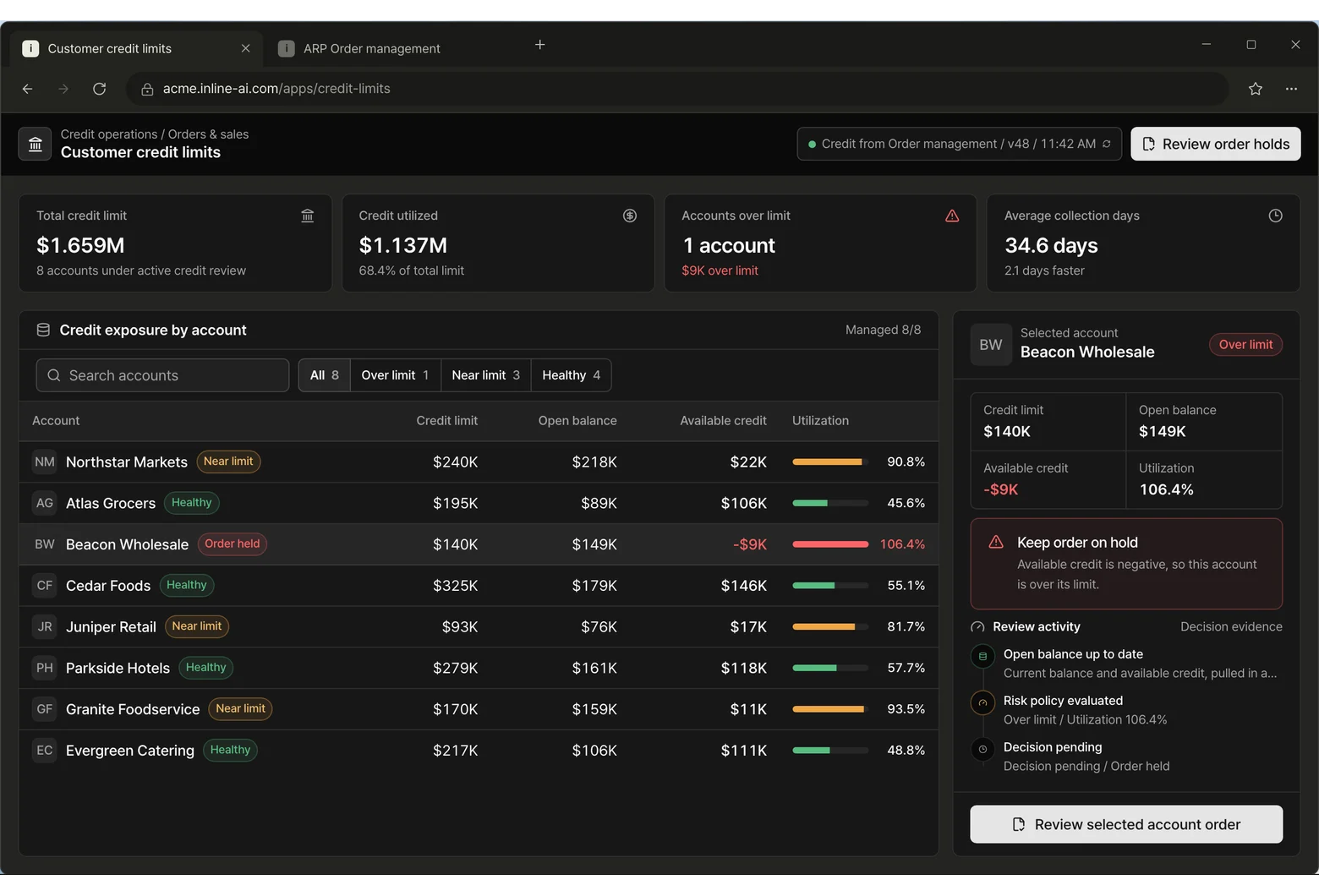Filter accounts by Near limit
This screenshot has height=896, width=1319.
(x=486, y=375)
